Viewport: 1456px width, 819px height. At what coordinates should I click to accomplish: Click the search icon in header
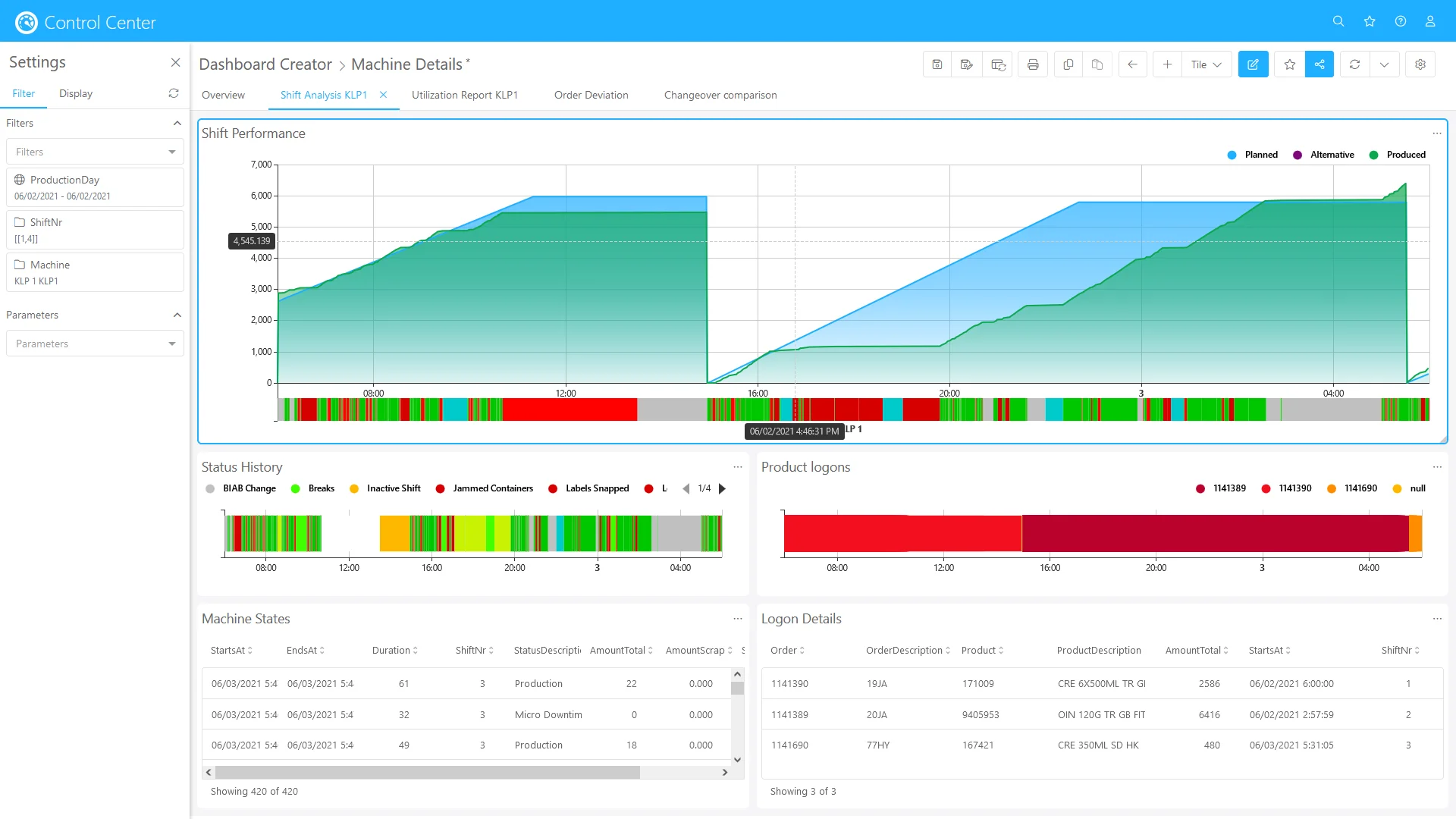[x=1338, y=21]
